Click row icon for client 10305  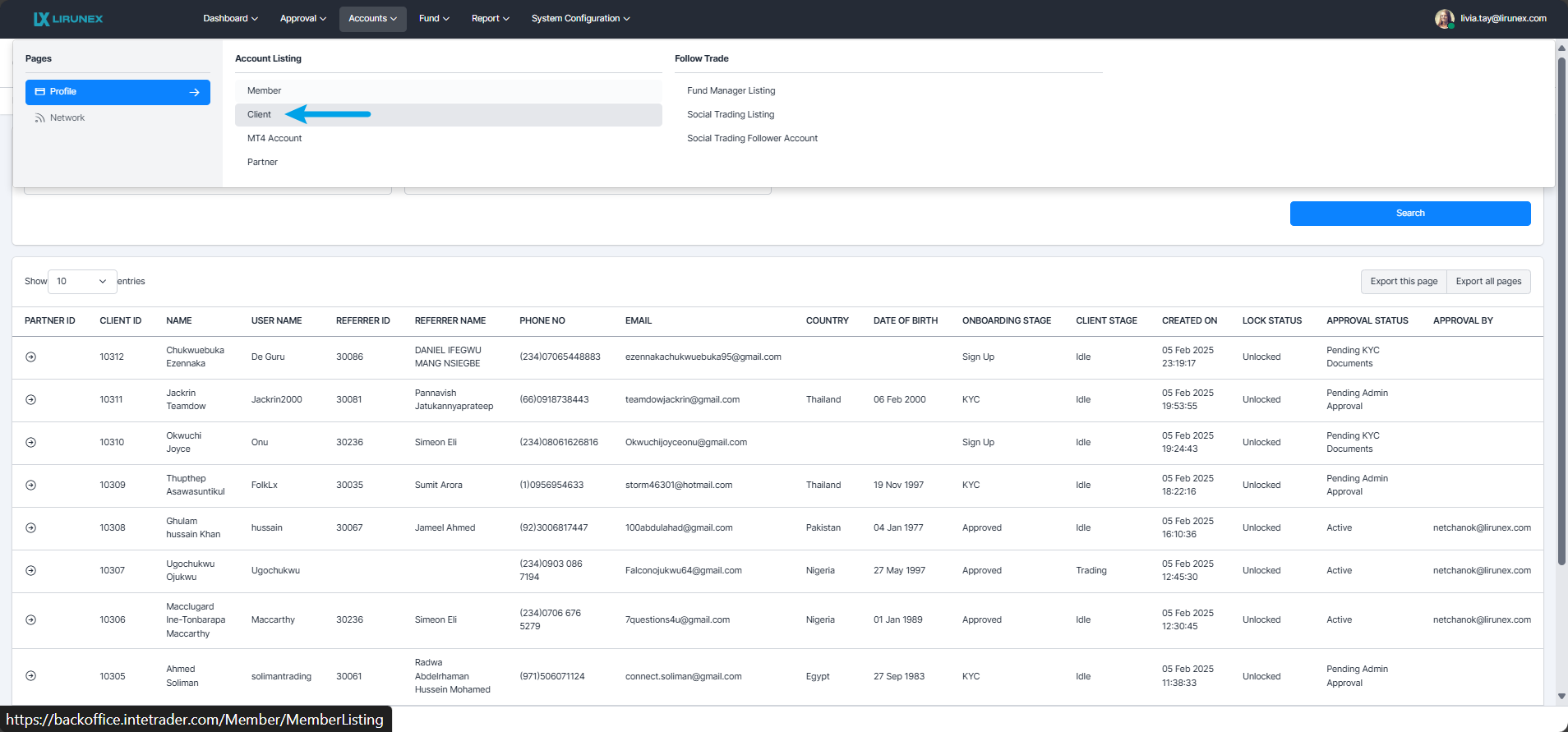point(31,676)
